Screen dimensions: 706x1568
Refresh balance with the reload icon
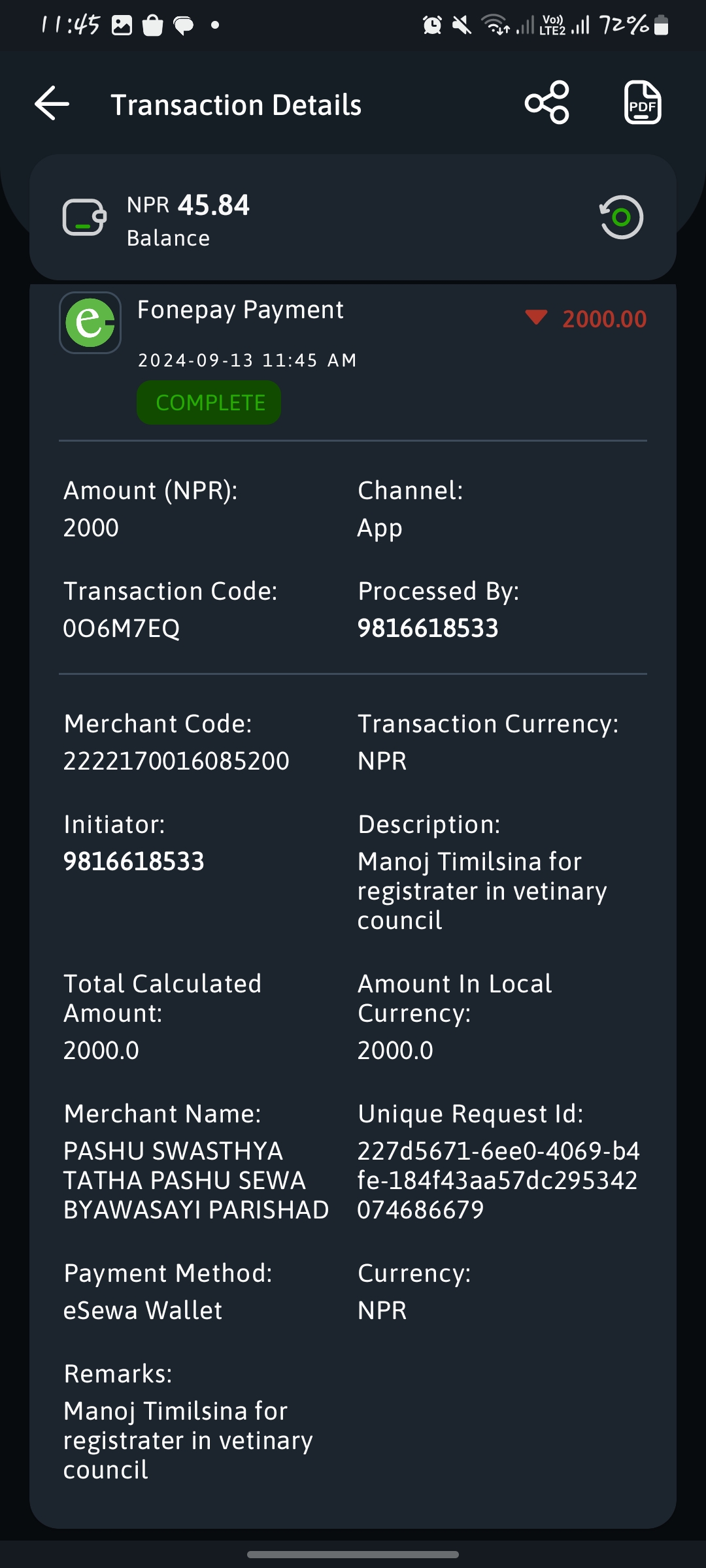tap(621, 217)
